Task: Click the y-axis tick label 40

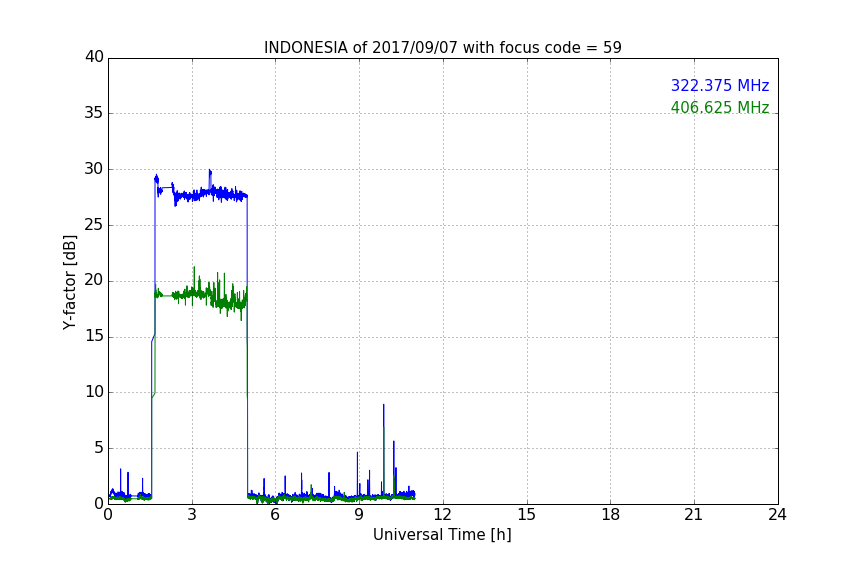Action: (94, 57)
